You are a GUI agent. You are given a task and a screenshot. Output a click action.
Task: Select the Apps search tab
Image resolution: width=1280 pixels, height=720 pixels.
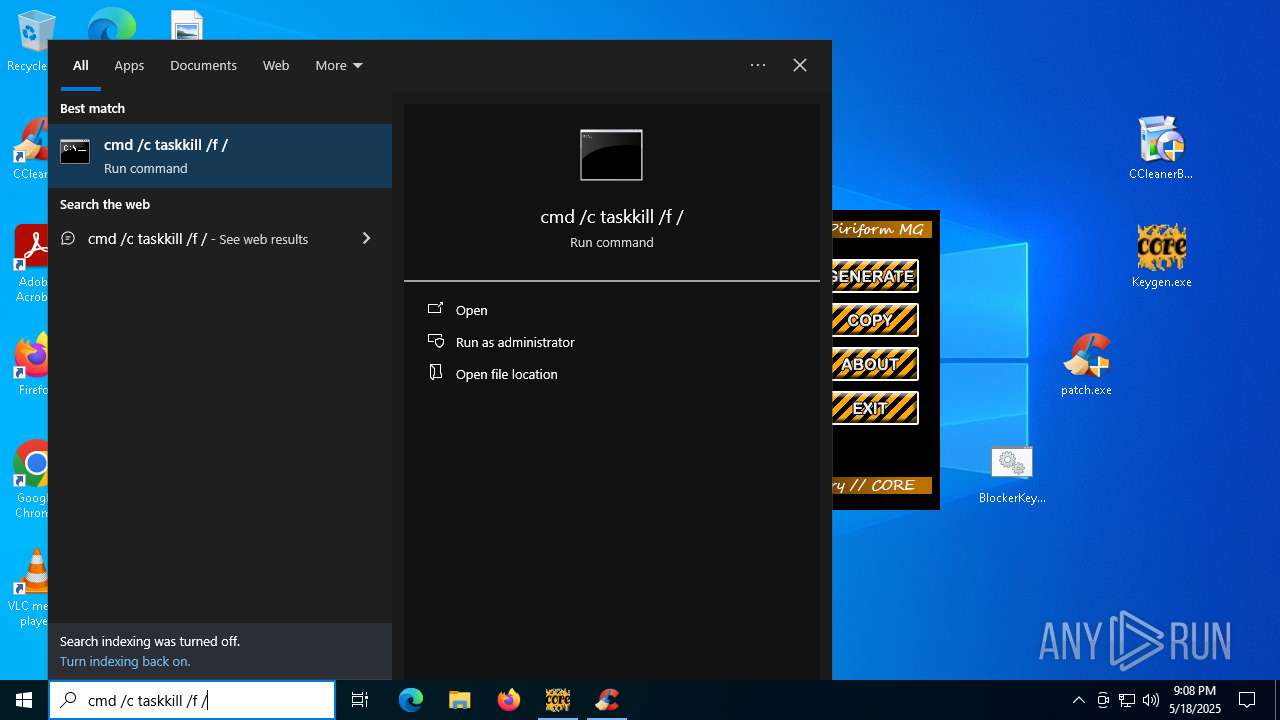point(129,65)
